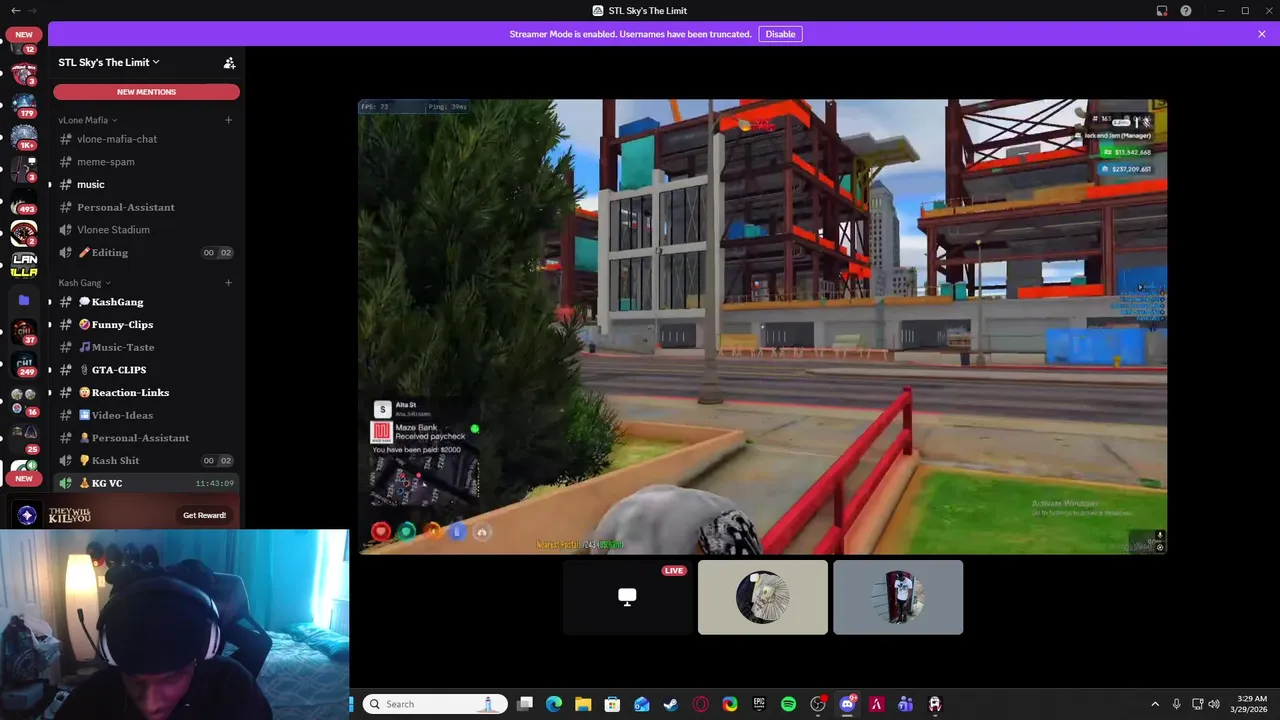This screenshot has height=720, width=1280.
Task: Click the Get Reward! button
Action: tap(204, 515)
